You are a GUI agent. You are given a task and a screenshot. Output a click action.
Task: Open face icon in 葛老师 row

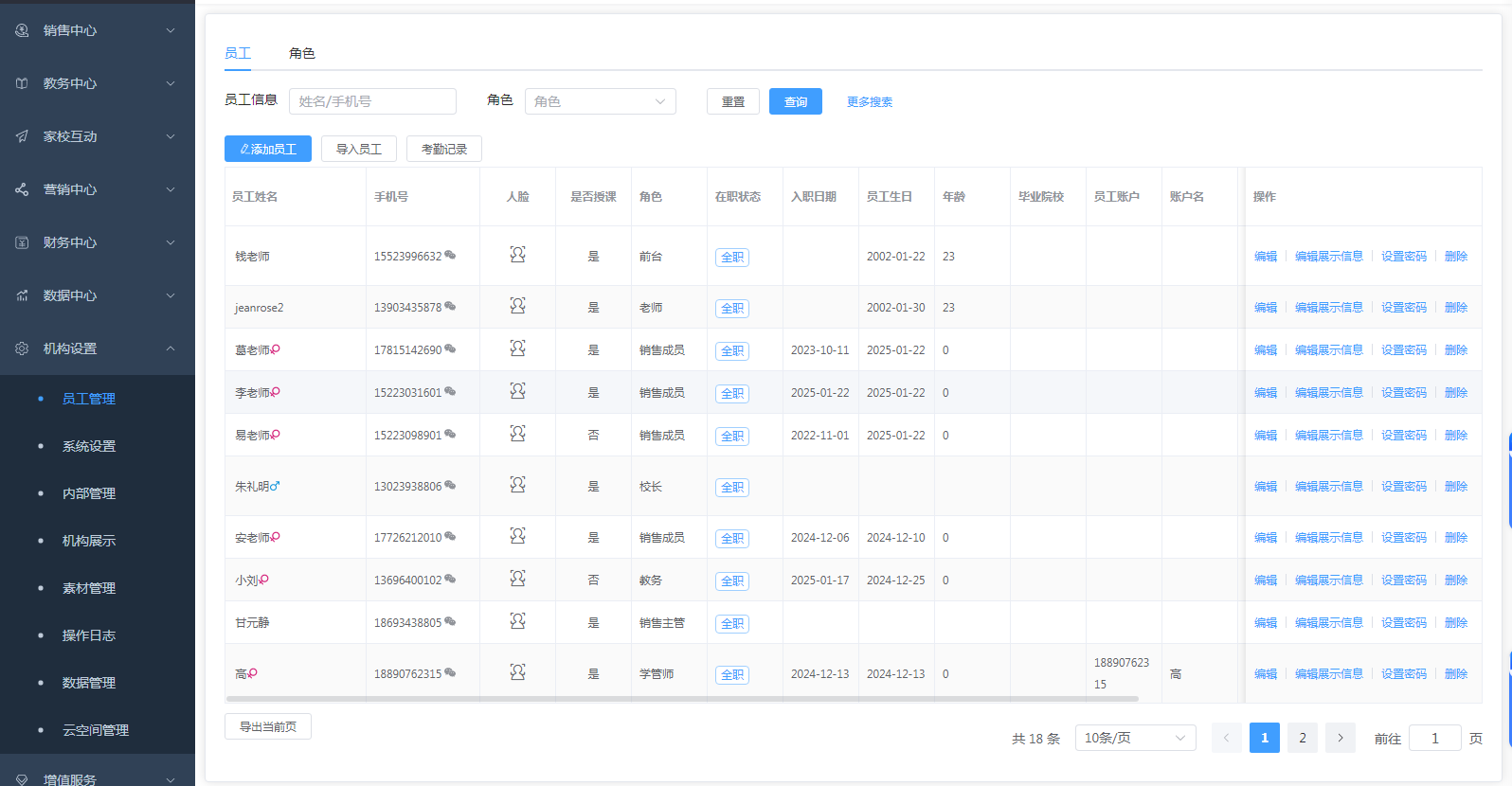coord(517,348)
